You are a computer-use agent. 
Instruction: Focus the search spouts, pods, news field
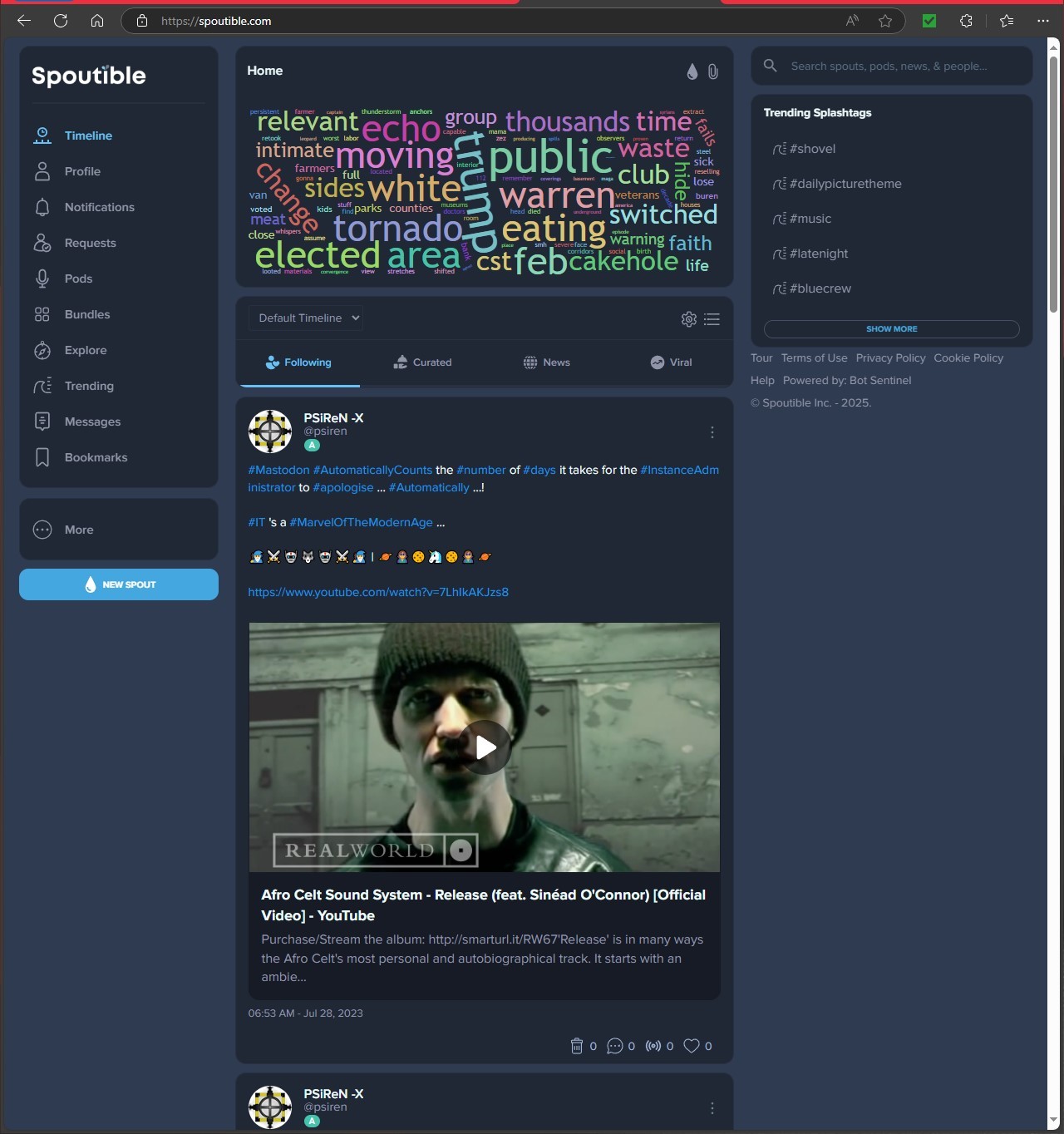click(892, 66)
